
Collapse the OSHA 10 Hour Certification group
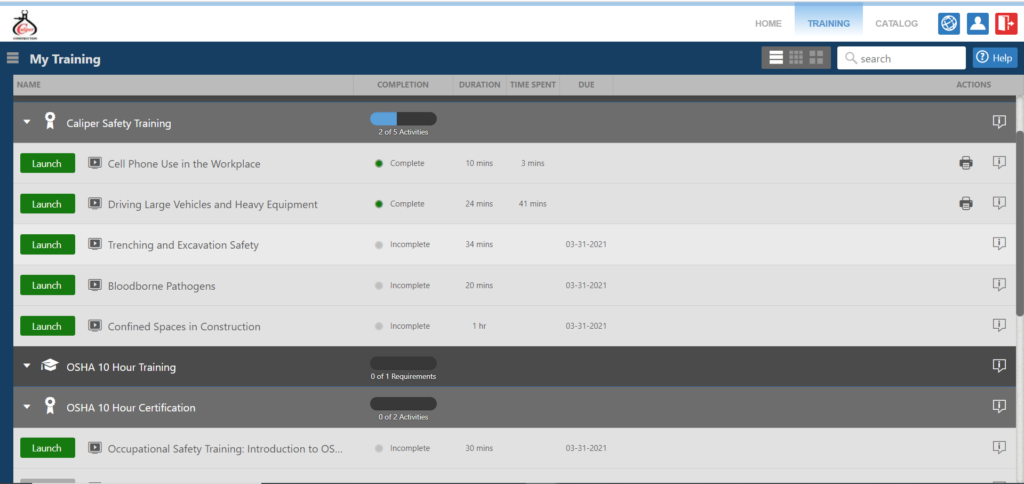[x=27, y=407]
